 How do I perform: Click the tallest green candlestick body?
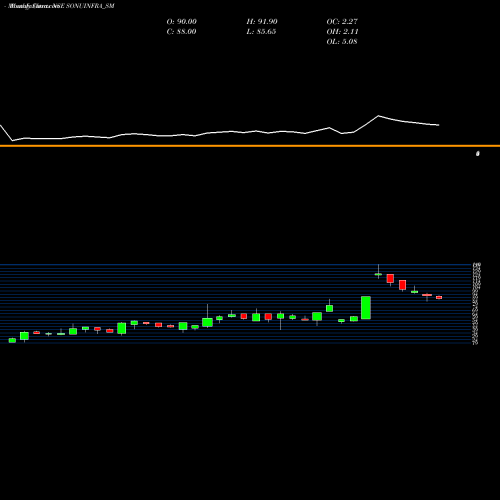[366, 308]
